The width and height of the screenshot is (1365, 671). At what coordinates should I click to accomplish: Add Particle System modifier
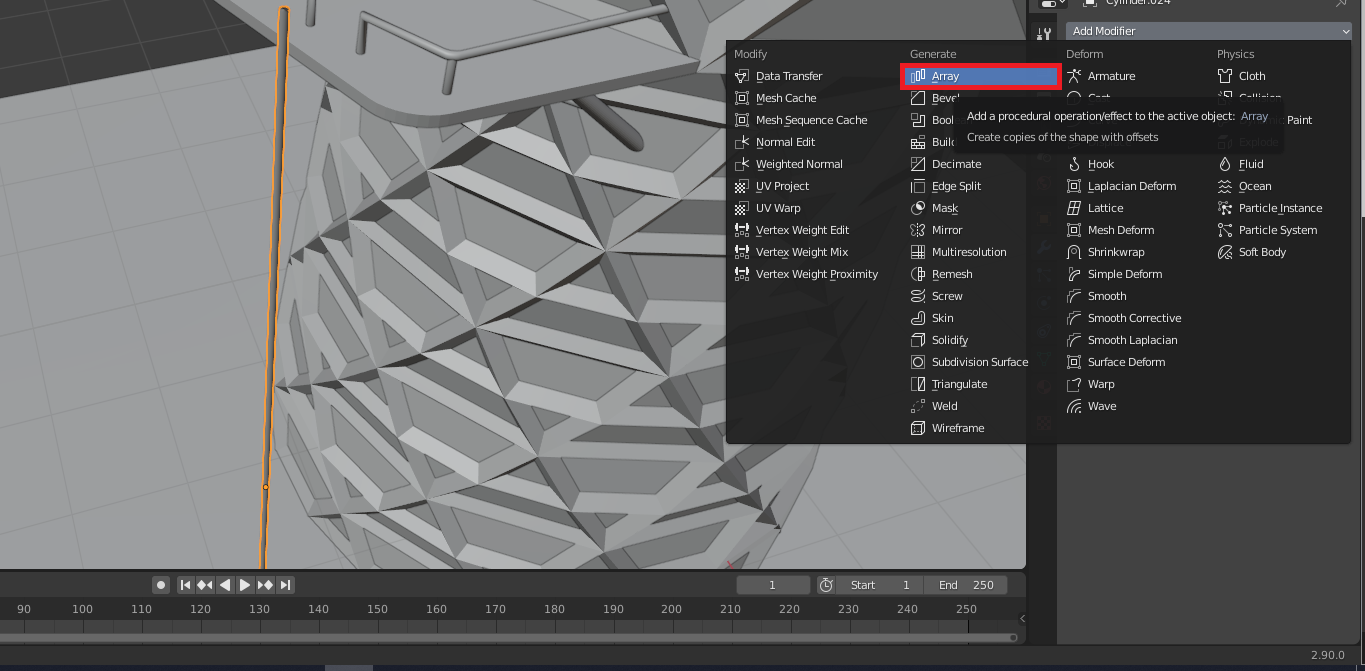point(1277,230)
